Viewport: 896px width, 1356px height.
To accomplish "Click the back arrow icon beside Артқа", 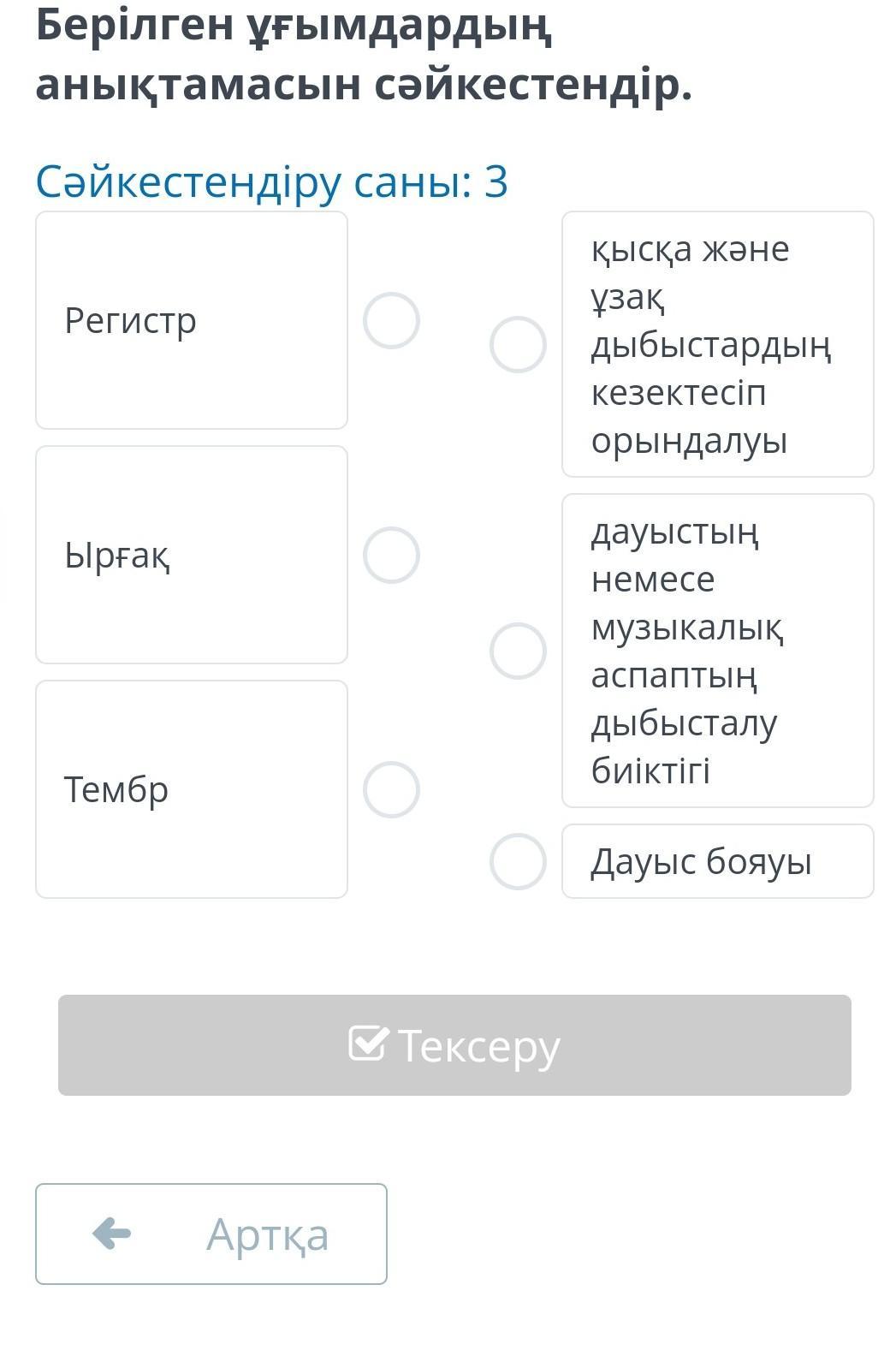I will pyautogui.click(x=112, y=1234).
